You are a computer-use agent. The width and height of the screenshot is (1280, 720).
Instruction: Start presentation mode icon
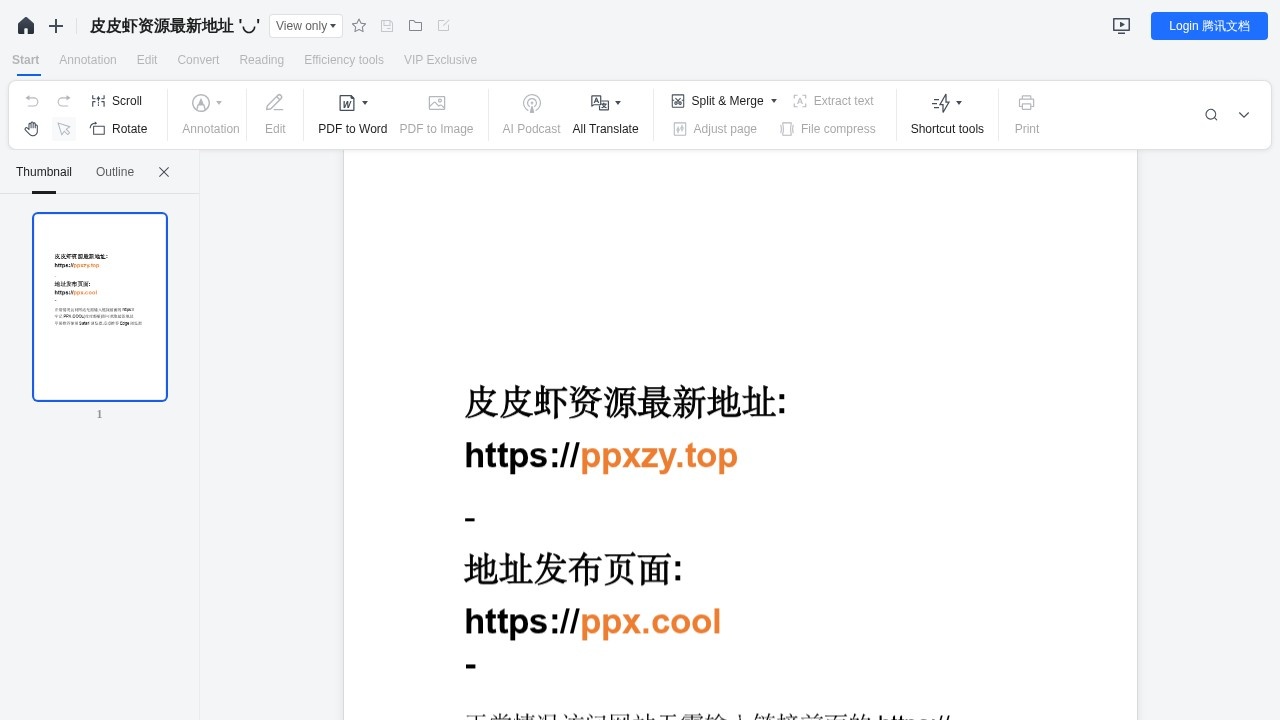point(1121,26)
